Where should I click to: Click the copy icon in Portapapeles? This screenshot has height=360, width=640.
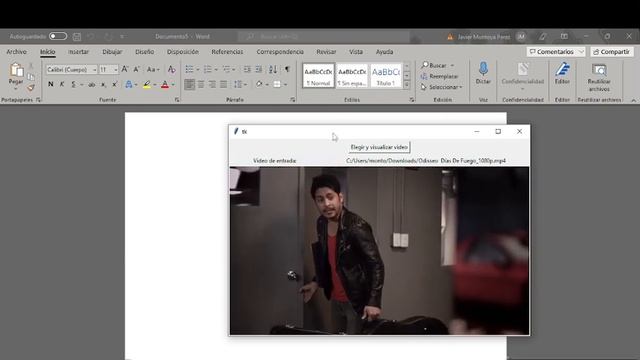pyautogui.click(x=31, y=77)
